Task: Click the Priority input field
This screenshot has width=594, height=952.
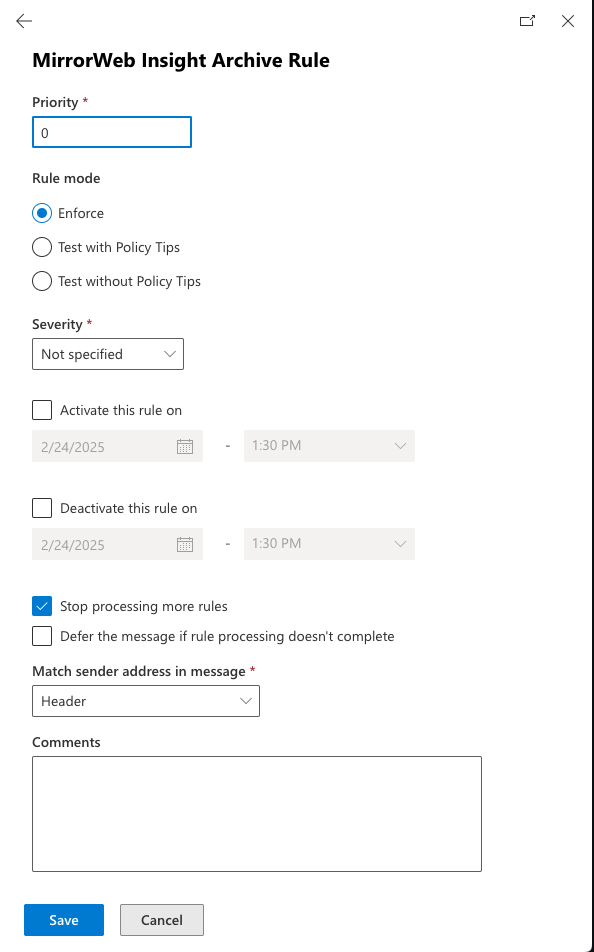Action: [x=112, y=132]
